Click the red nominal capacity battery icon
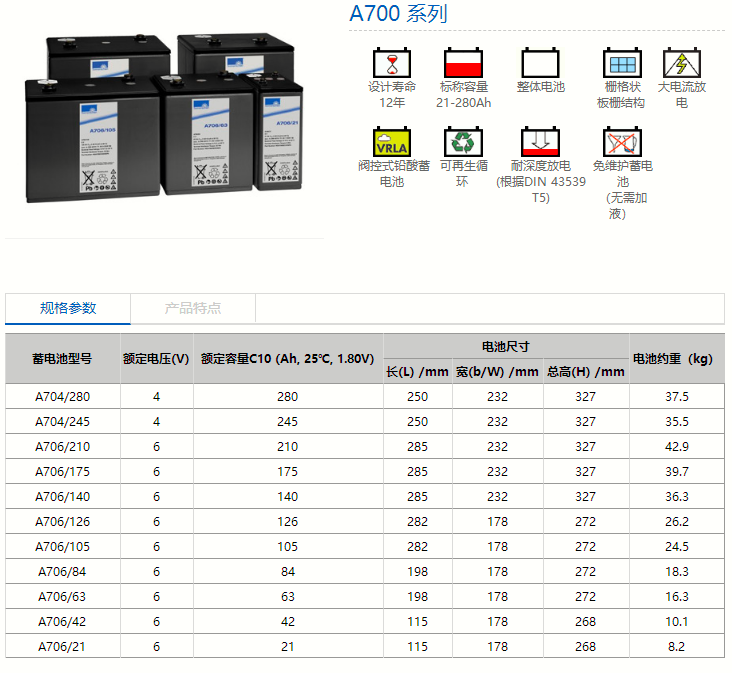 [x=463, y=63]
